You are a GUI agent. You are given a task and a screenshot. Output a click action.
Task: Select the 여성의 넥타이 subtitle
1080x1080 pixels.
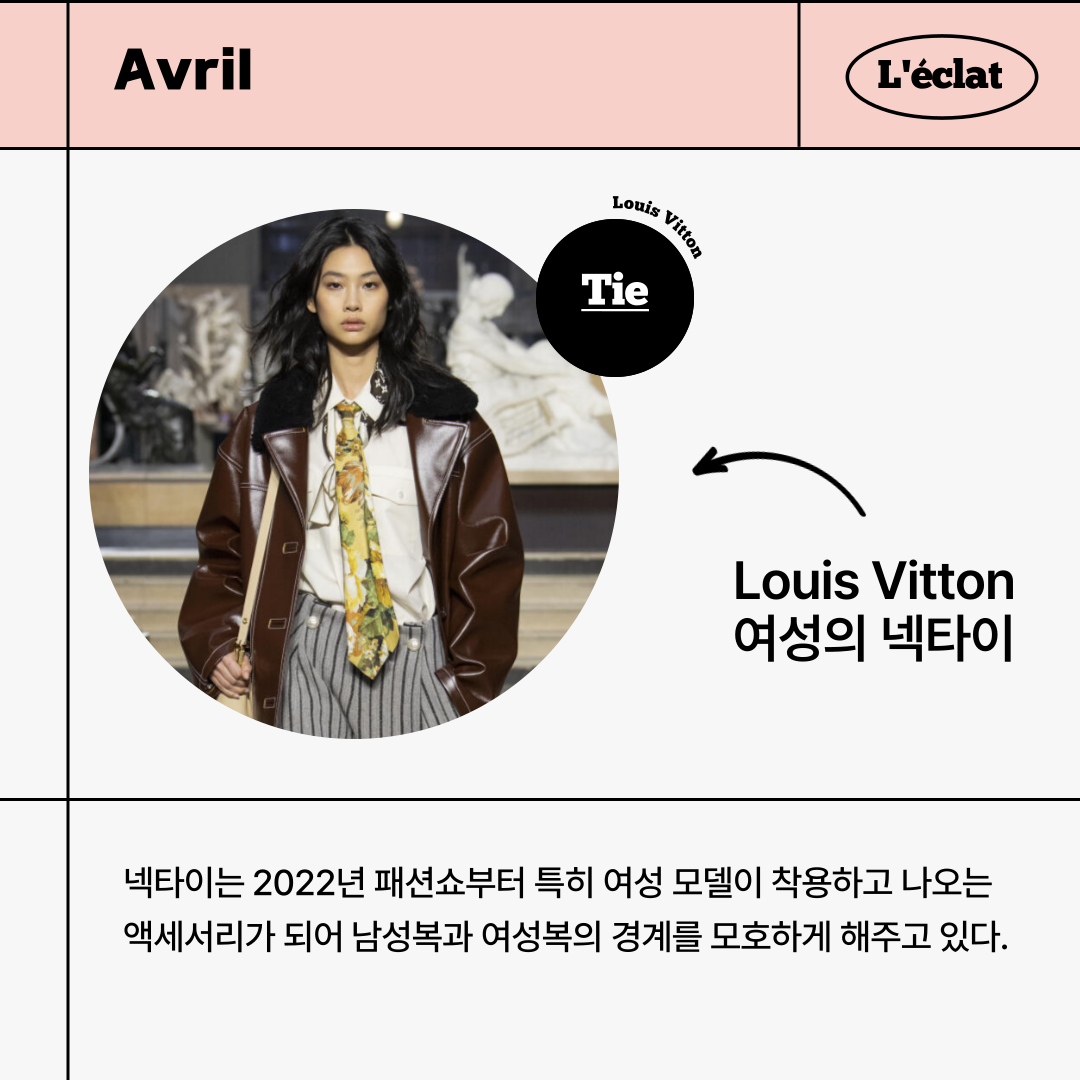[x=873, y=638]
